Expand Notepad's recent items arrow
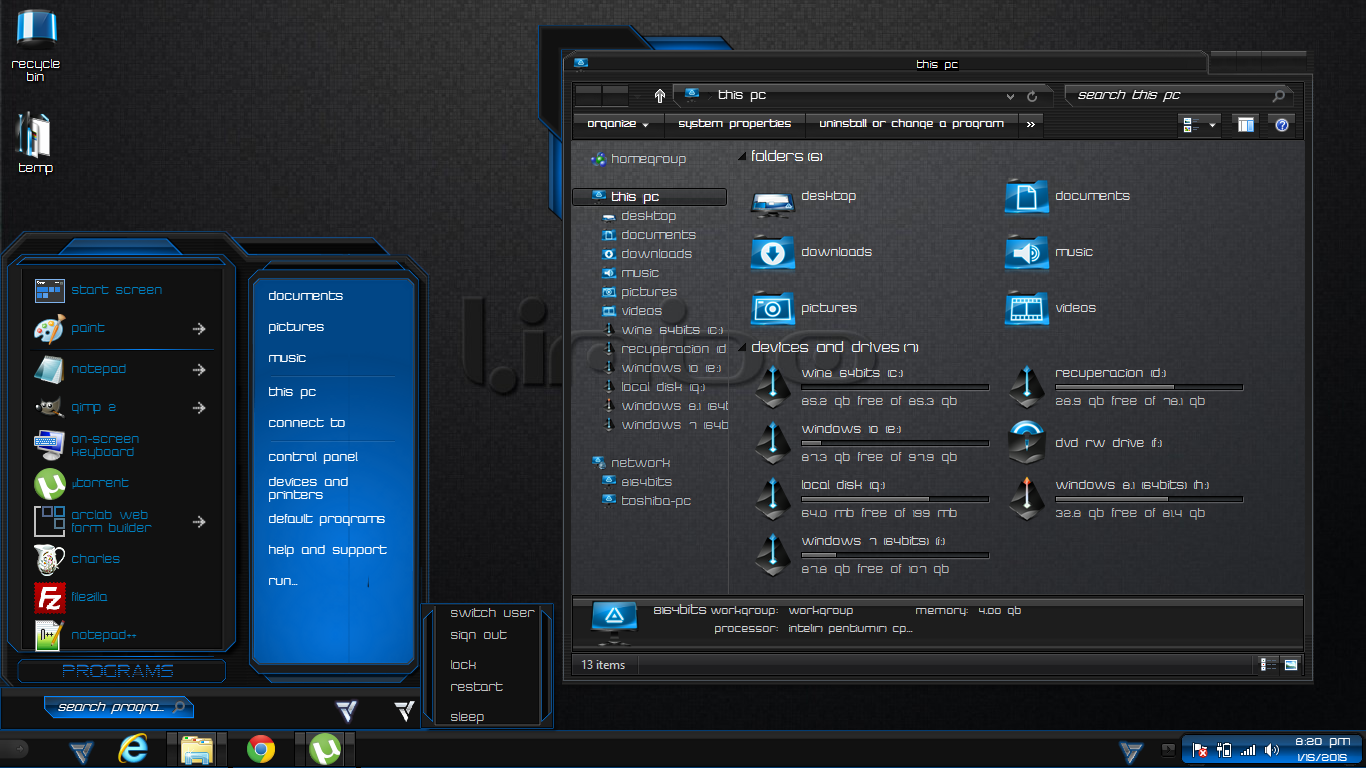 point(200,370)
